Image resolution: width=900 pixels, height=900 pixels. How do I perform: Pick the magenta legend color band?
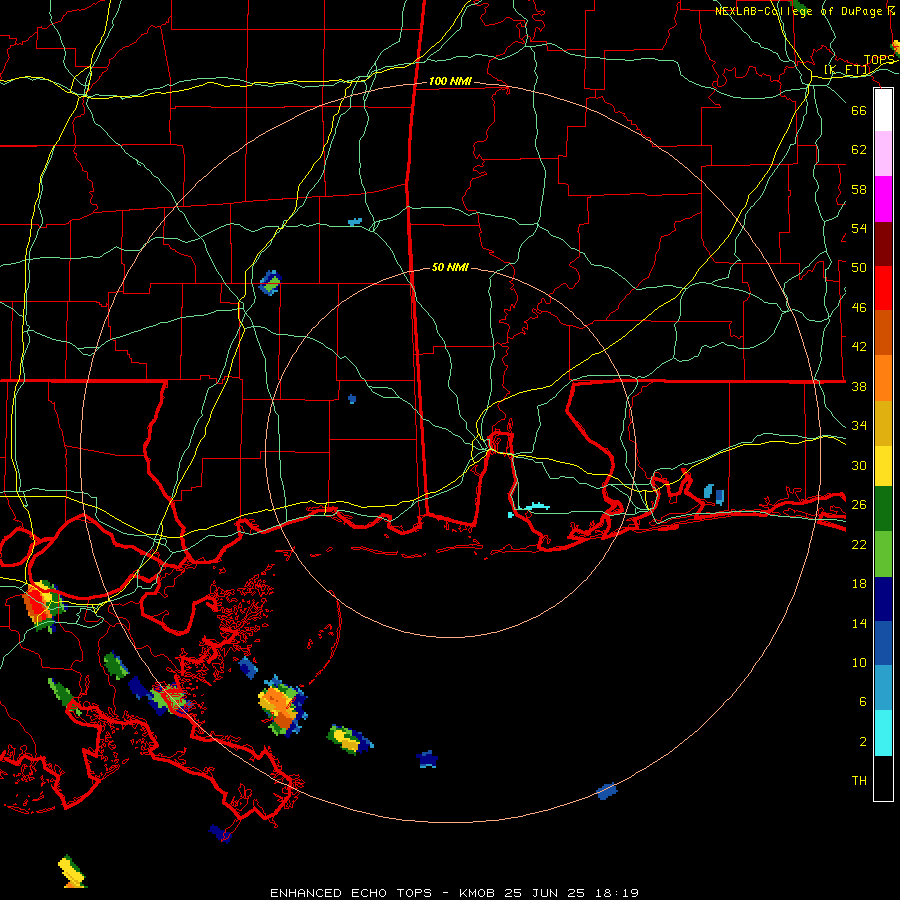tap(883, 199)
